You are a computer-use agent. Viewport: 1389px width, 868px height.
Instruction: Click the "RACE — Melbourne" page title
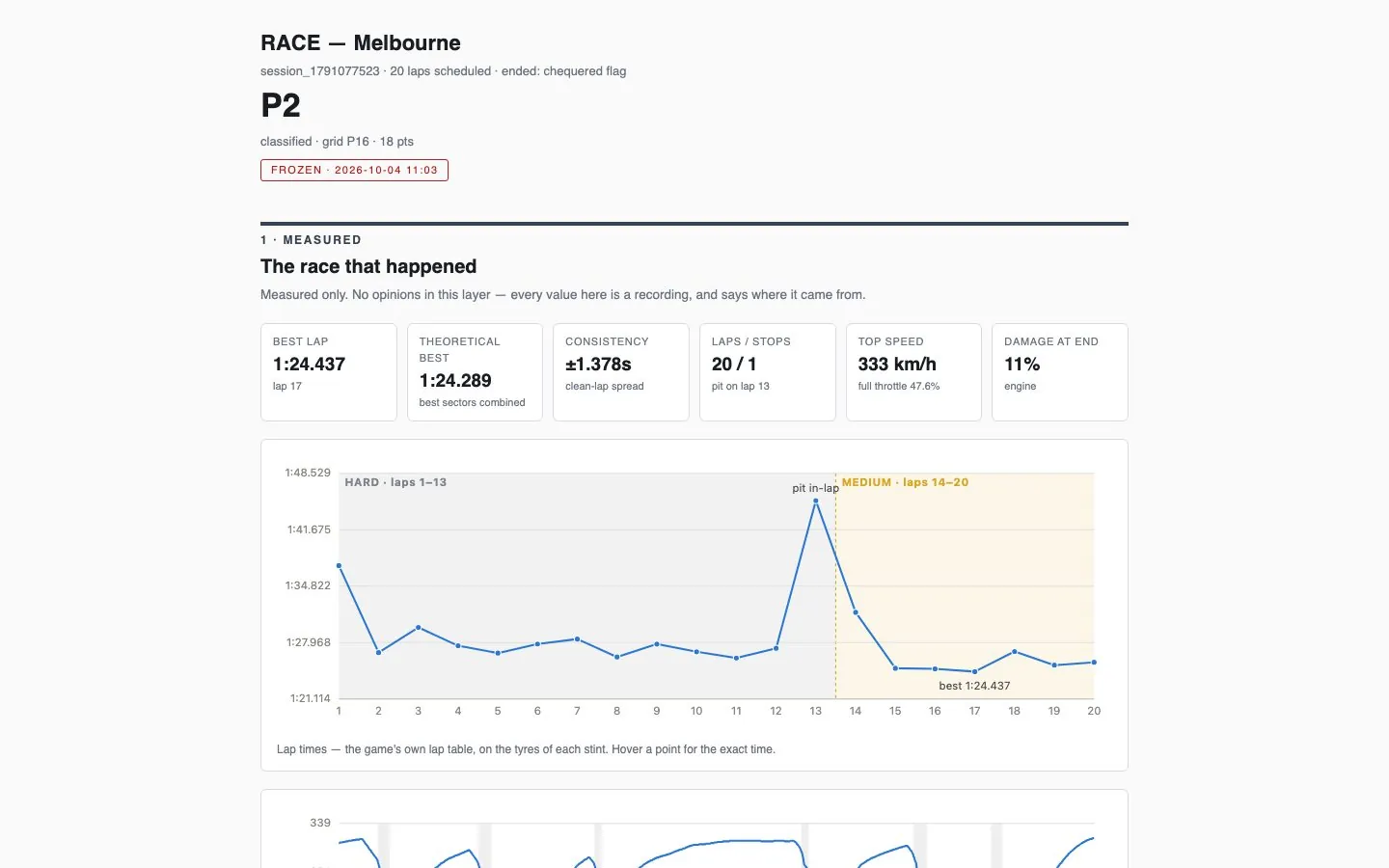(x=360, y=43)
